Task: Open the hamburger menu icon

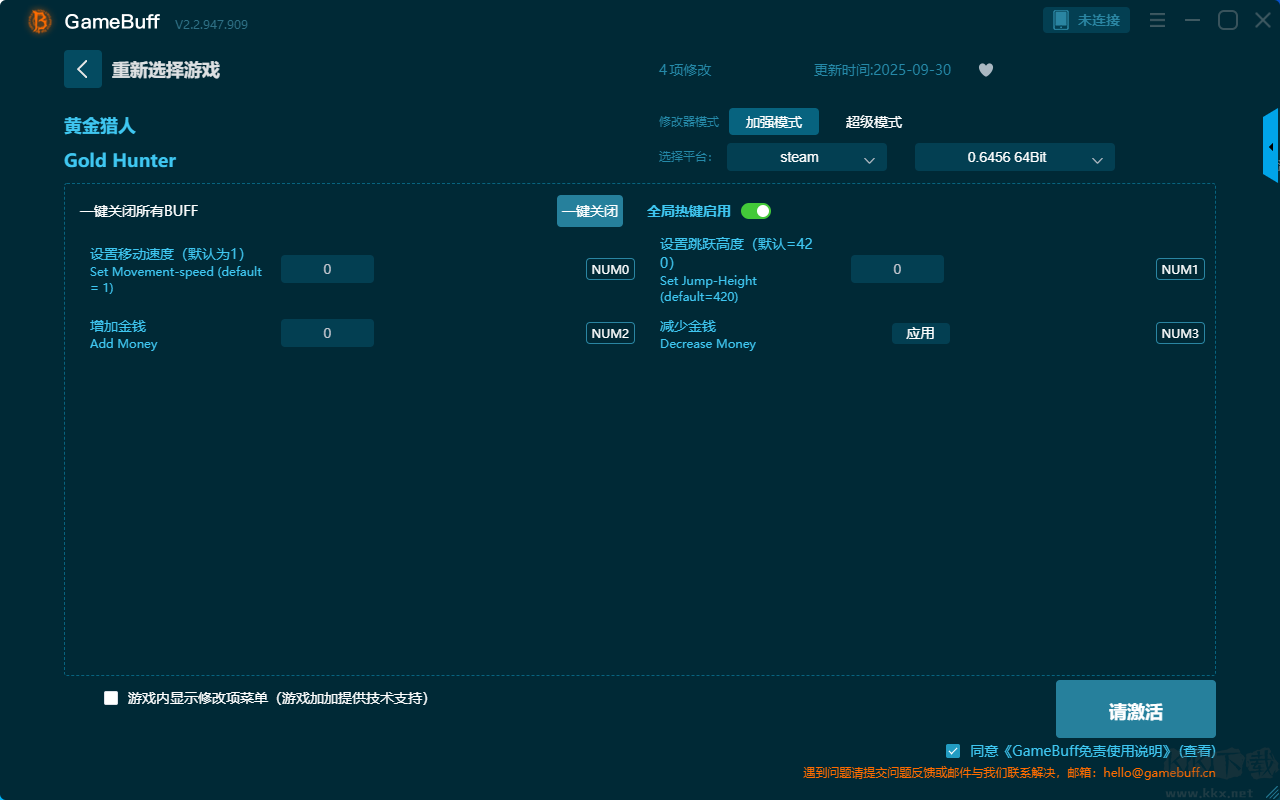Action: pyautogui.click(x=1157, y=20)
